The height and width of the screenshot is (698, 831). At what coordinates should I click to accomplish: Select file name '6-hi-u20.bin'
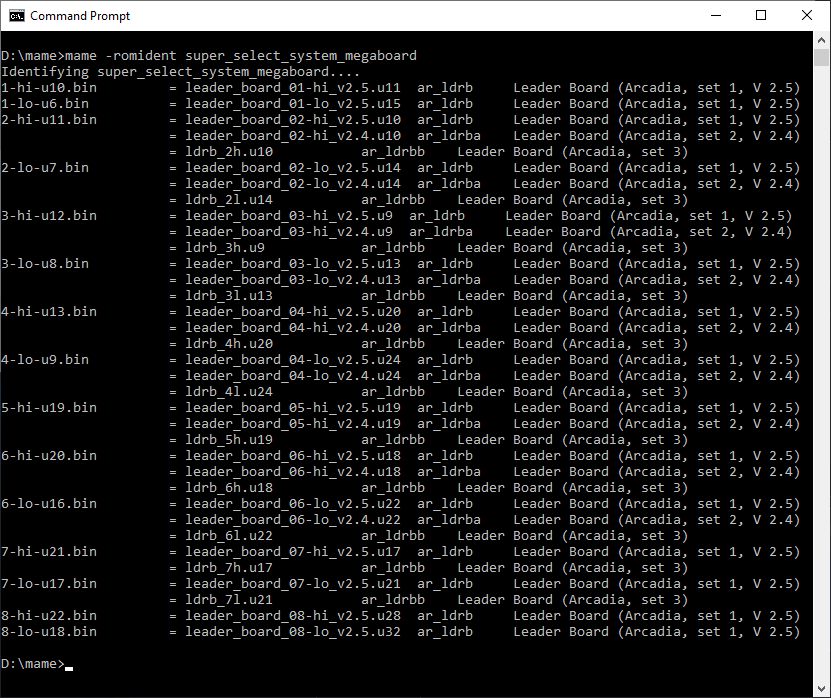pyautogui.click(x=49, y=455)
